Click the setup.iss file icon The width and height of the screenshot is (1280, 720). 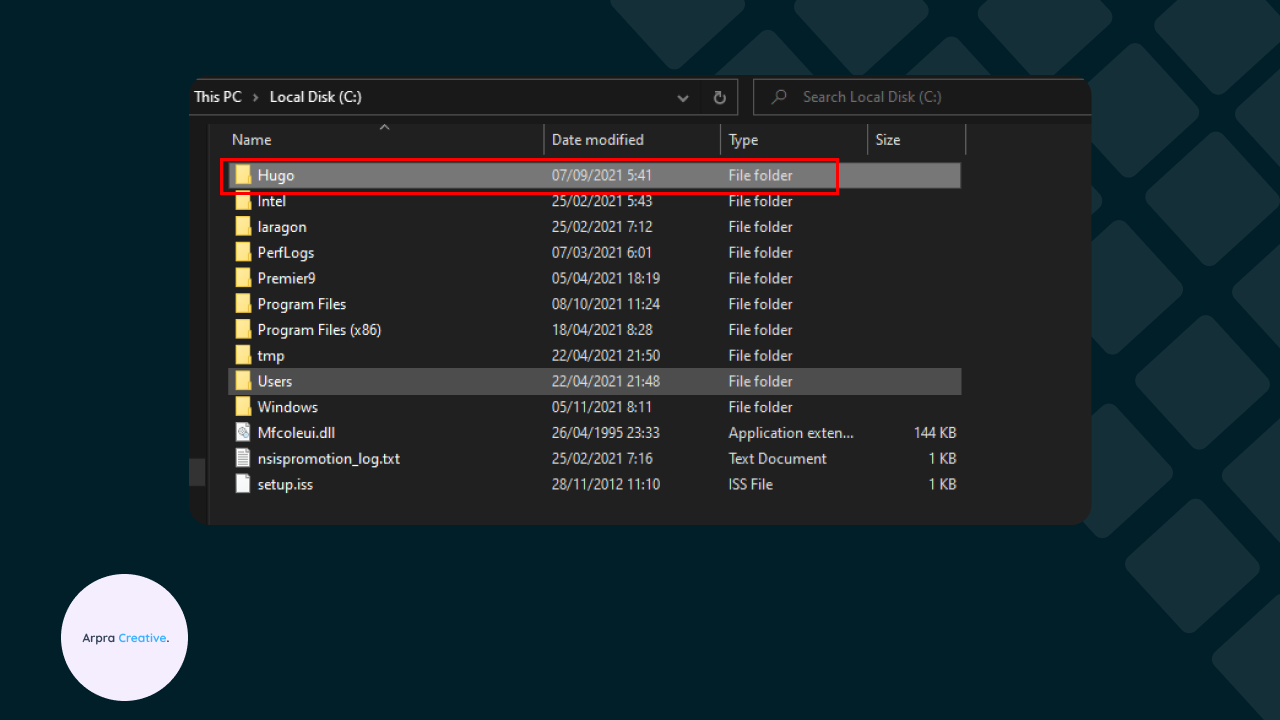click(x=243, y=485)
